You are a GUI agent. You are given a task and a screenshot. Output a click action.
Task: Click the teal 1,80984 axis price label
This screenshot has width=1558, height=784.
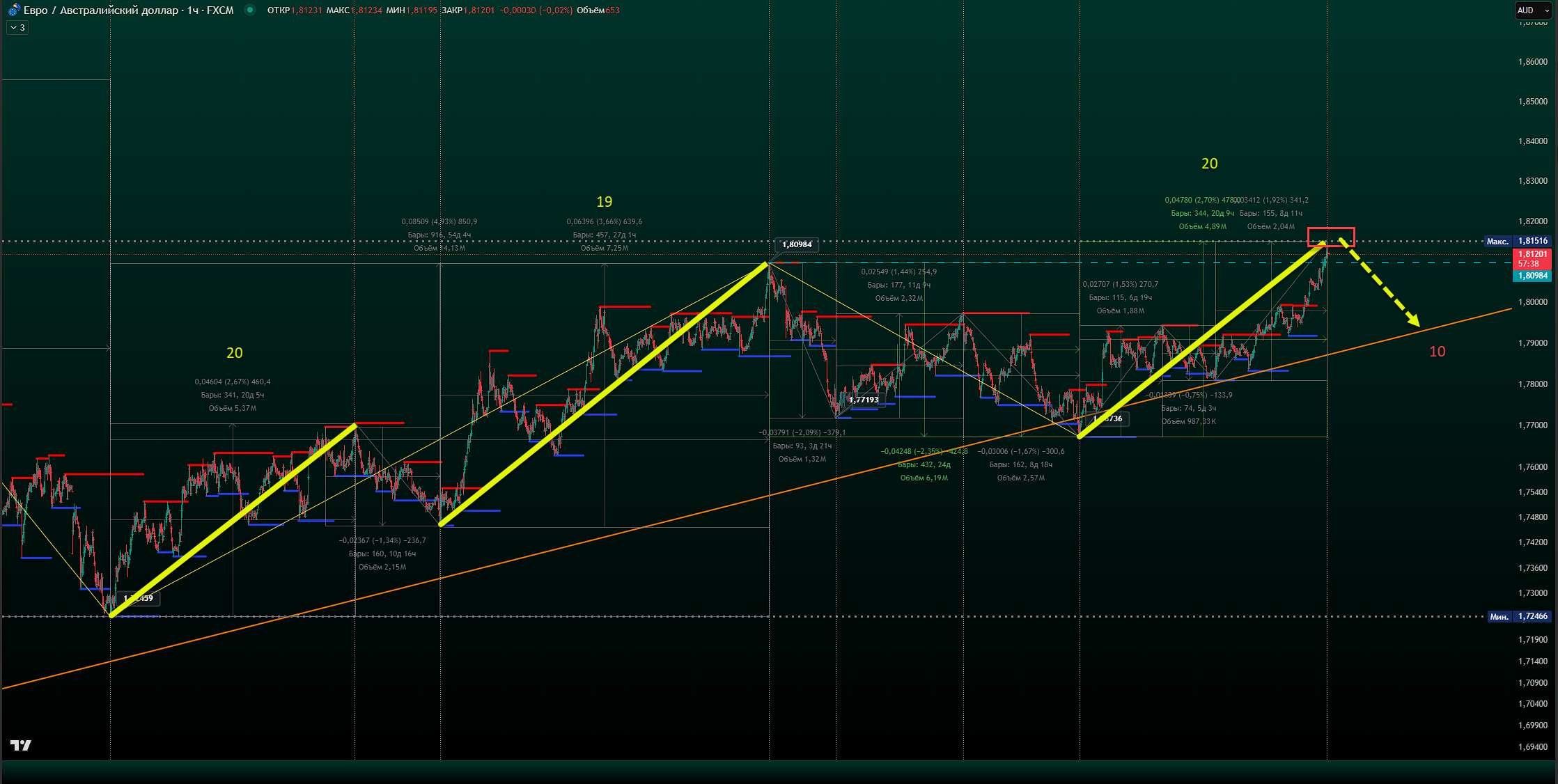tap(1532, 276)
